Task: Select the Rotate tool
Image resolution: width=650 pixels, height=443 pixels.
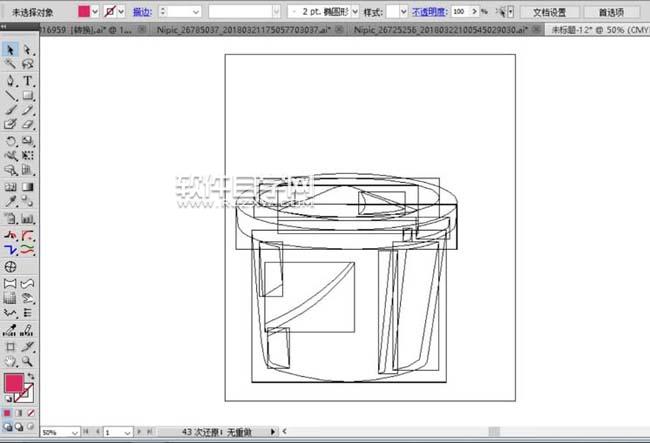Action: pos(10,141)
